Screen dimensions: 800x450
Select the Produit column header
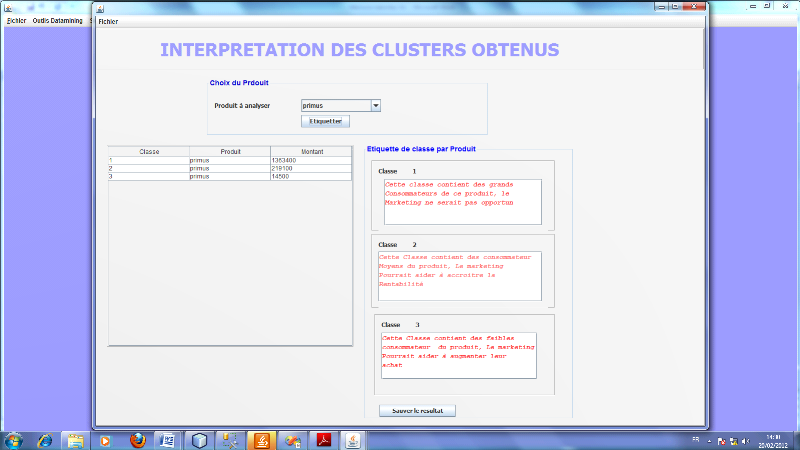click(230, 151)
